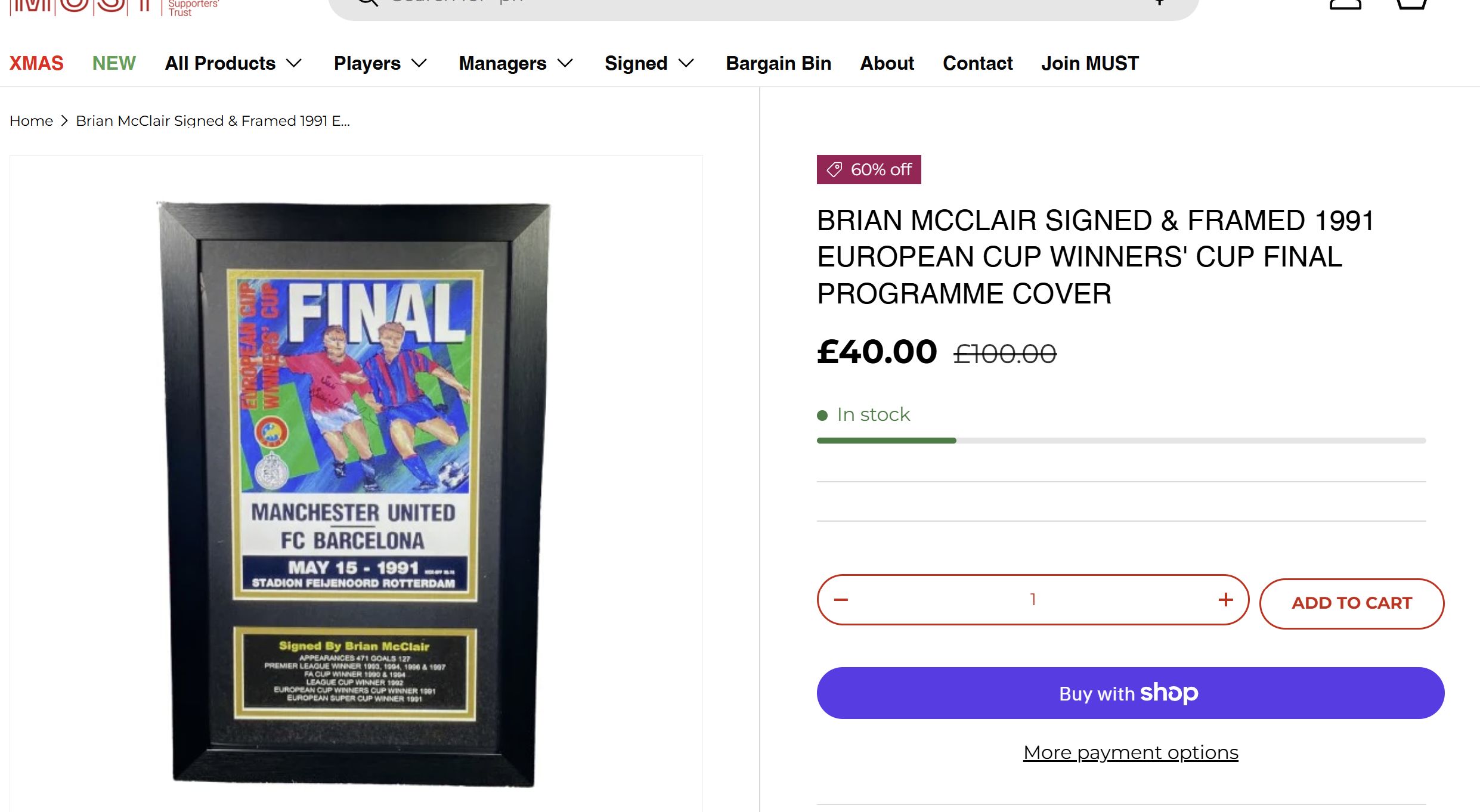Image resolution: width=1480 pixels, height=812 pixels.
Task: Click the MUST Supporters' Trust logo
Action: [113, 6]
